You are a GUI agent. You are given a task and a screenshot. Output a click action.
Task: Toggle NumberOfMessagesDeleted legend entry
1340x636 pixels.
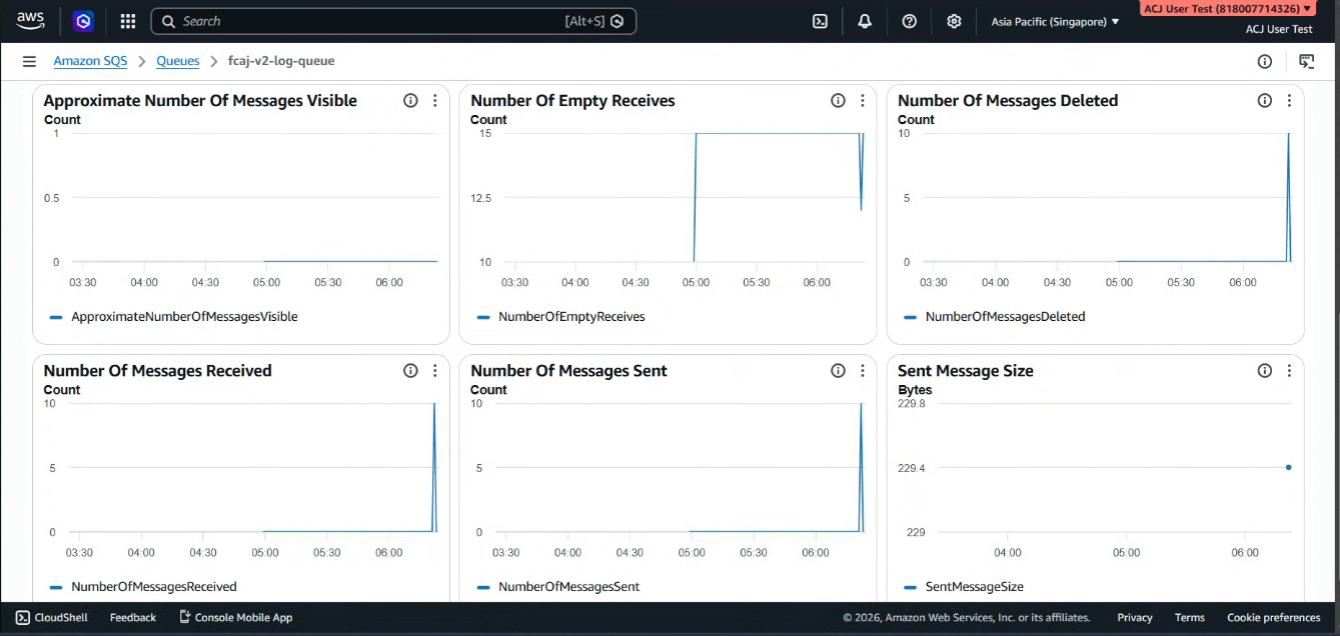(994, 317)
